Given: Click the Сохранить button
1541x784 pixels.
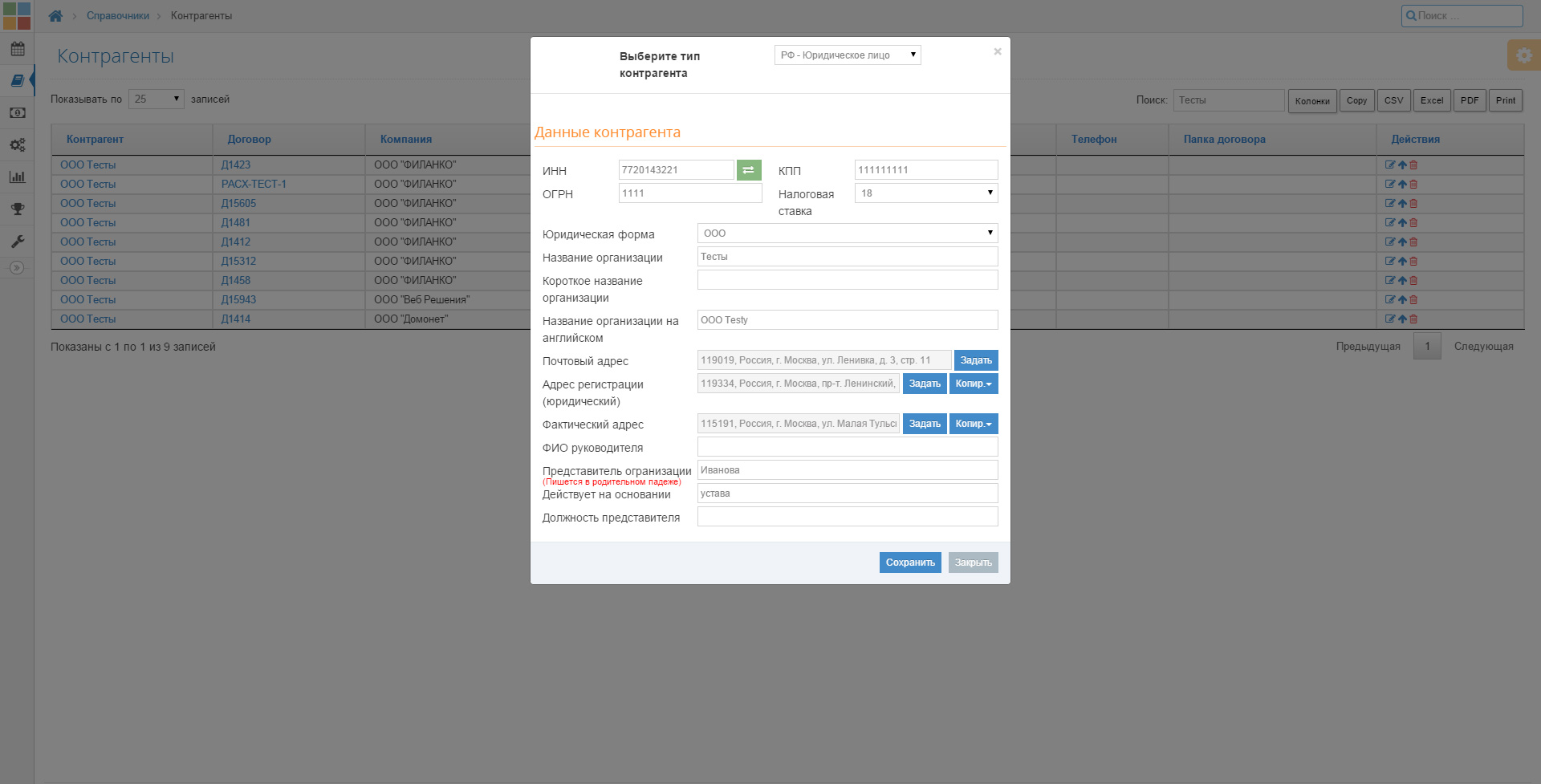Looking at the screenshot, I should click(x=909, y=563).
